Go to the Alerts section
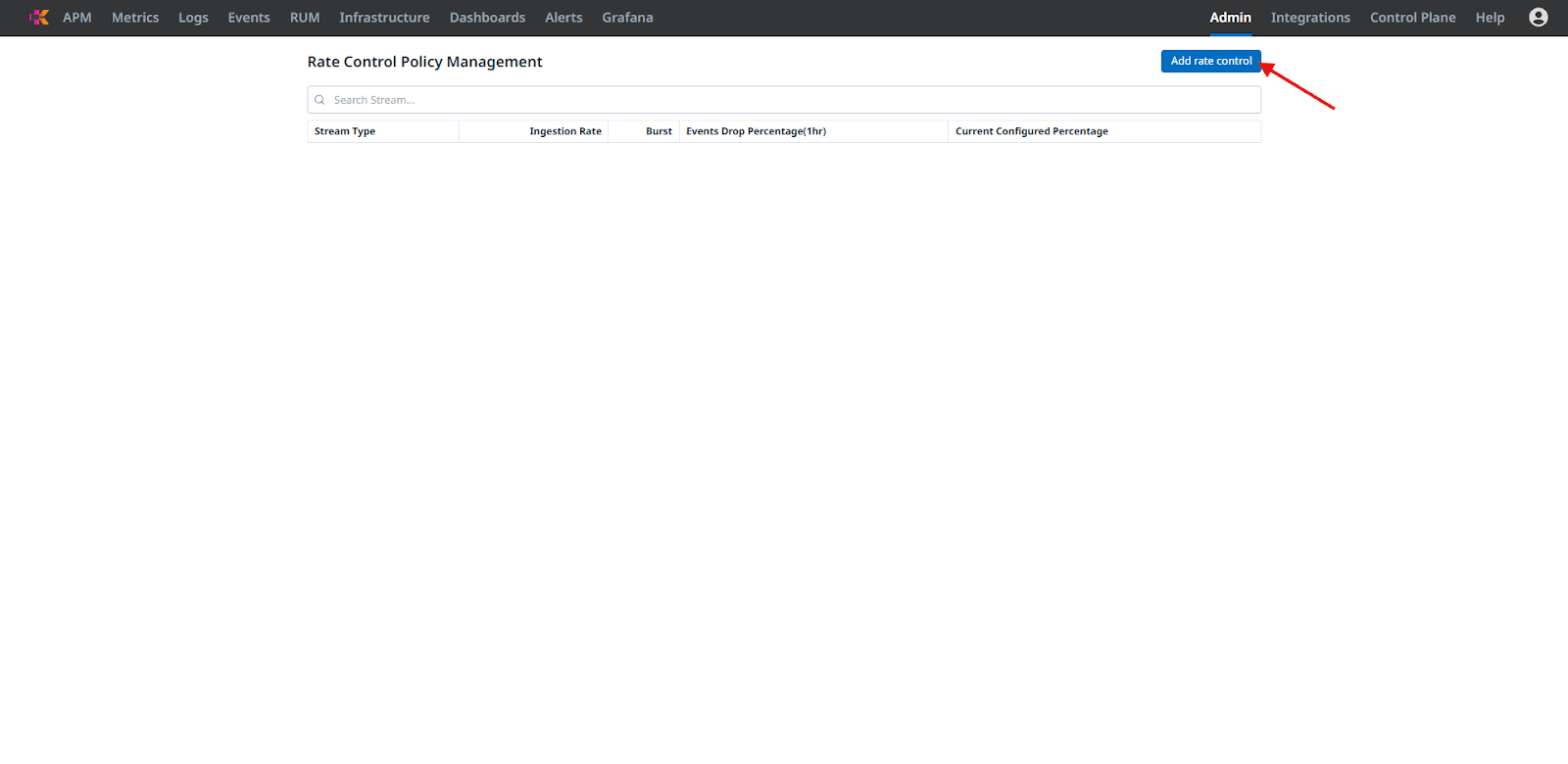The height and width of the screenshot is (764, 1568). tap(563, 18)
